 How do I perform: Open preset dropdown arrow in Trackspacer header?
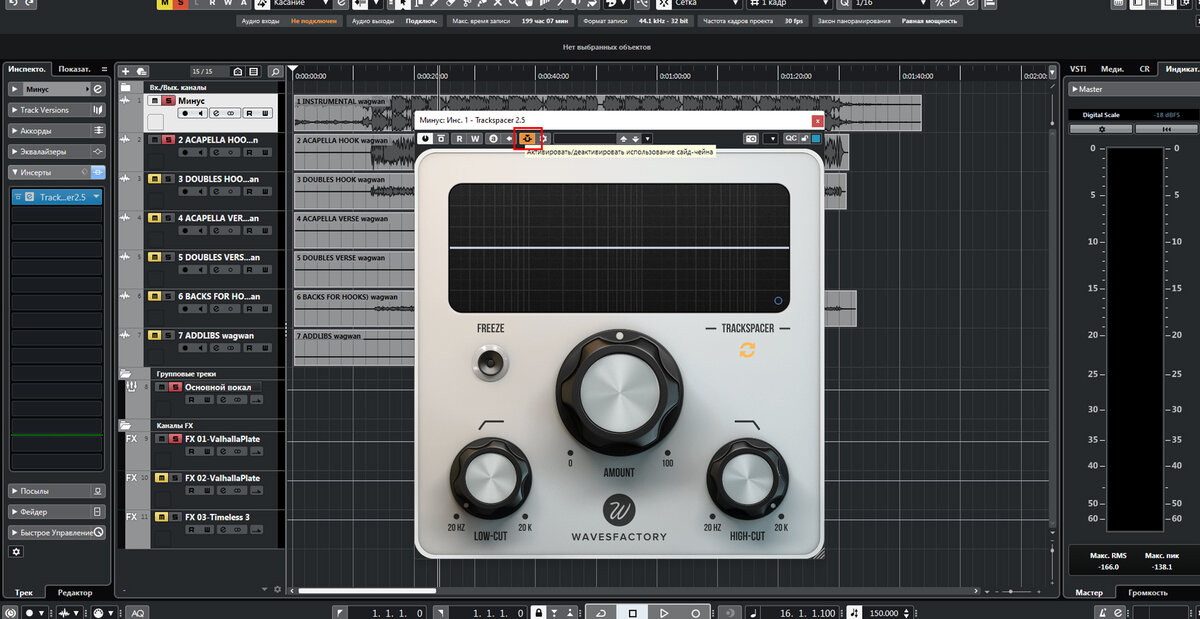(x=648, y=138)
